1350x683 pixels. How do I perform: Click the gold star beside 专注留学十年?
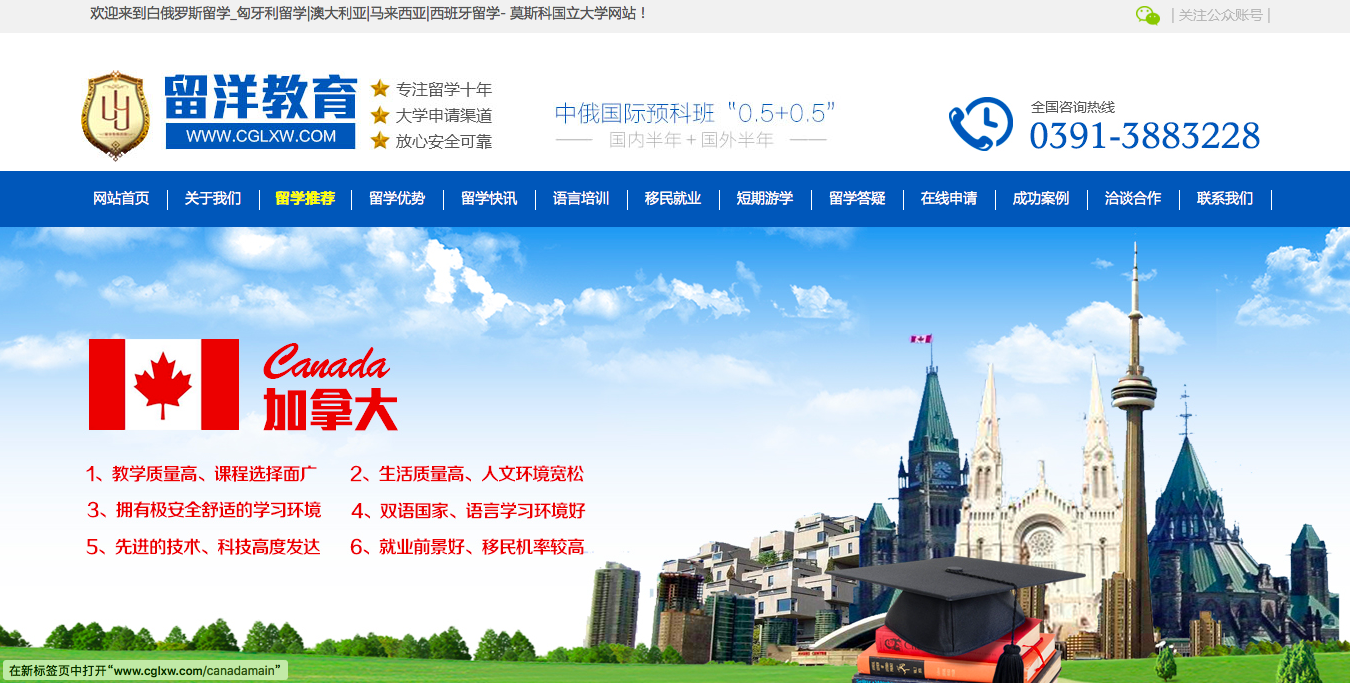point(380,89)
